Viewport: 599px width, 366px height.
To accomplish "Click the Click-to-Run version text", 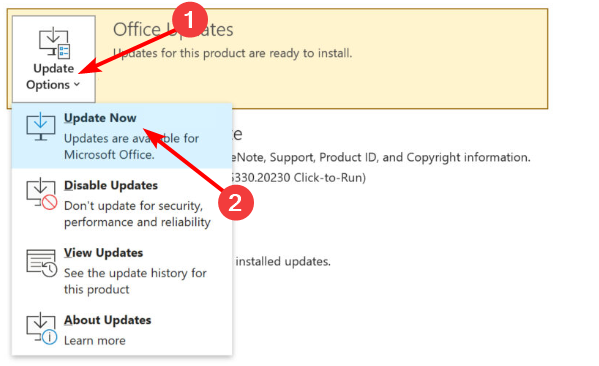I will coord(298,178).
